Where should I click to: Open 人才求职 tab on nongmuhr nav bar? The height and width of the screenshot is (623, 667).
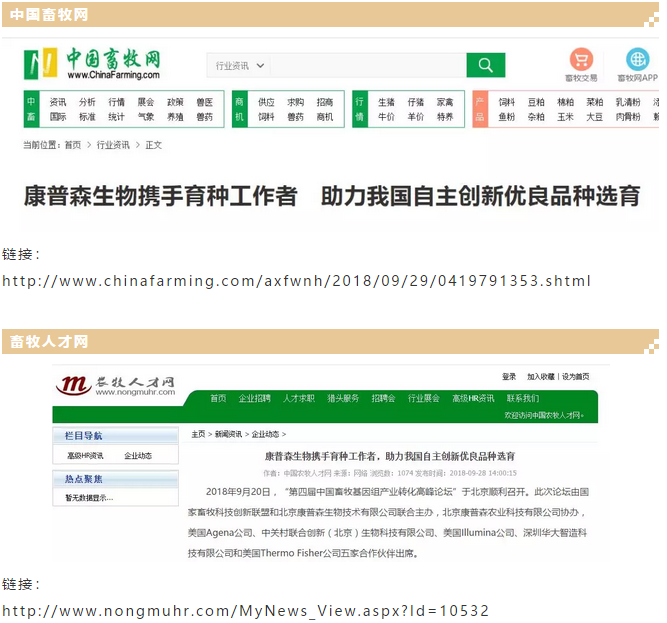[x=299, y=398]
